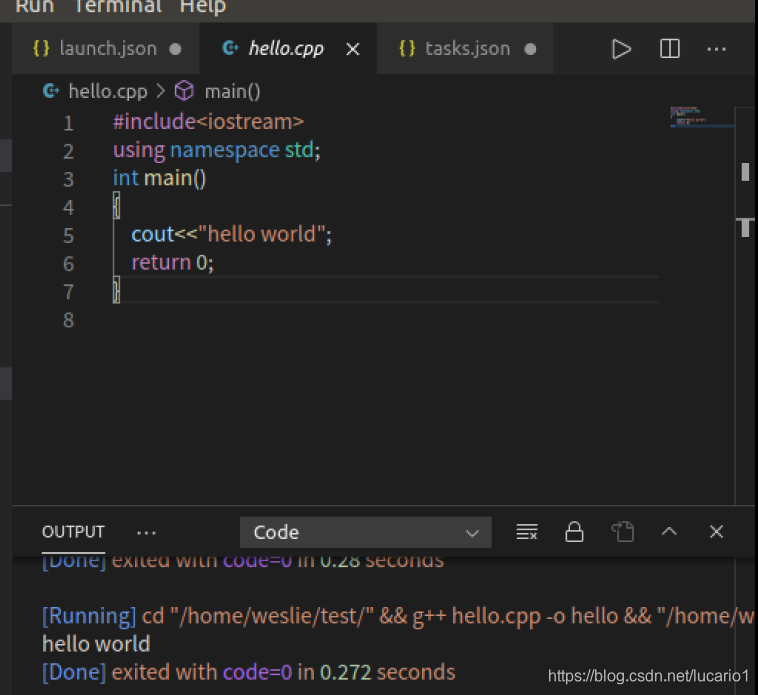Clear the output with the clear icon
Screen dimensions: 758x695
click(x=527, y=532)
